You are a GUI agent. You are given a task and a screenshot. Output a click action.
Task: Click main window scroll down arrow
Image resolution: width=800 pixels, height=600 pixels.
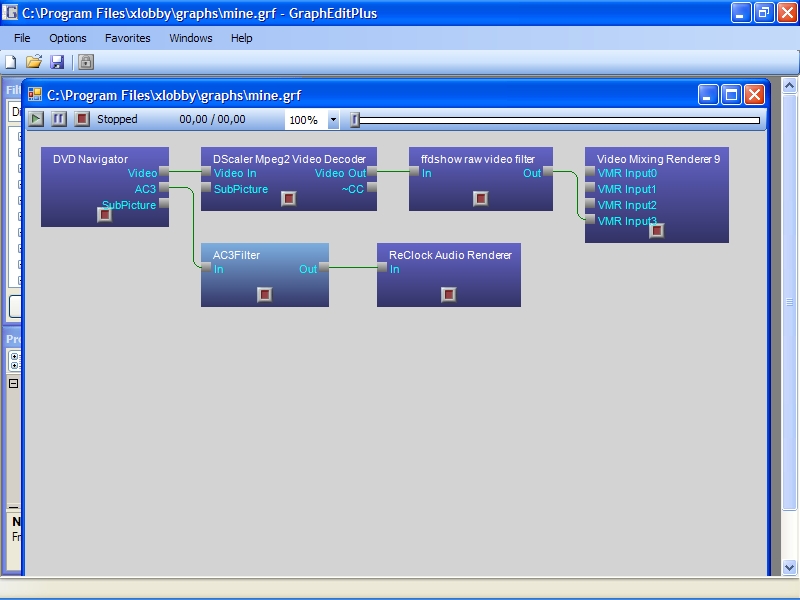pyautogui.click(x=789, y=567)
